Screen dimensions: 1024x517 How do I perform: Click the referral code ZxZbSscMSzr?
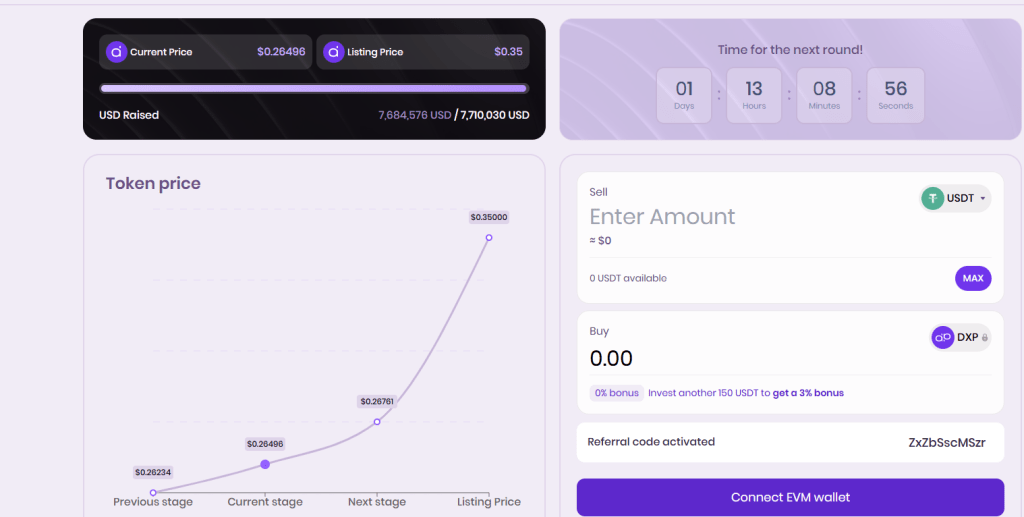point(947,442)
